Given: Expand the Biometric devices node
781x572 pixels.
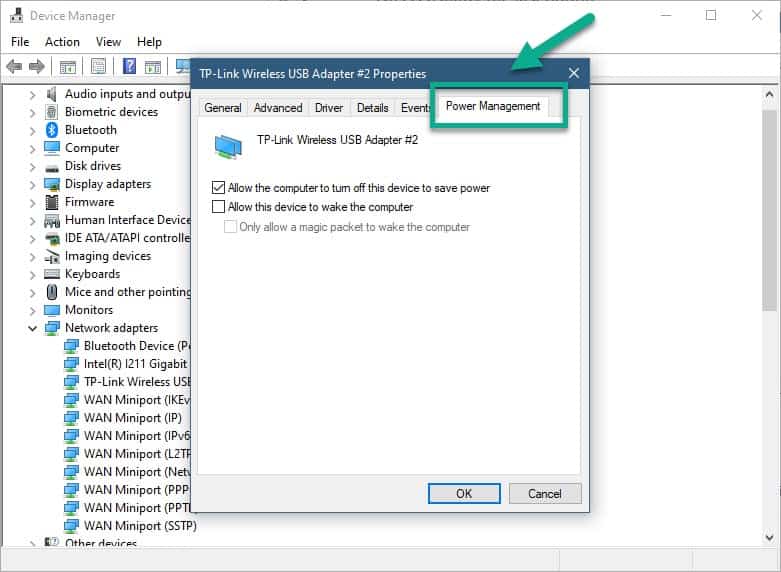Looking at the screenshot, I should point(32,113).
